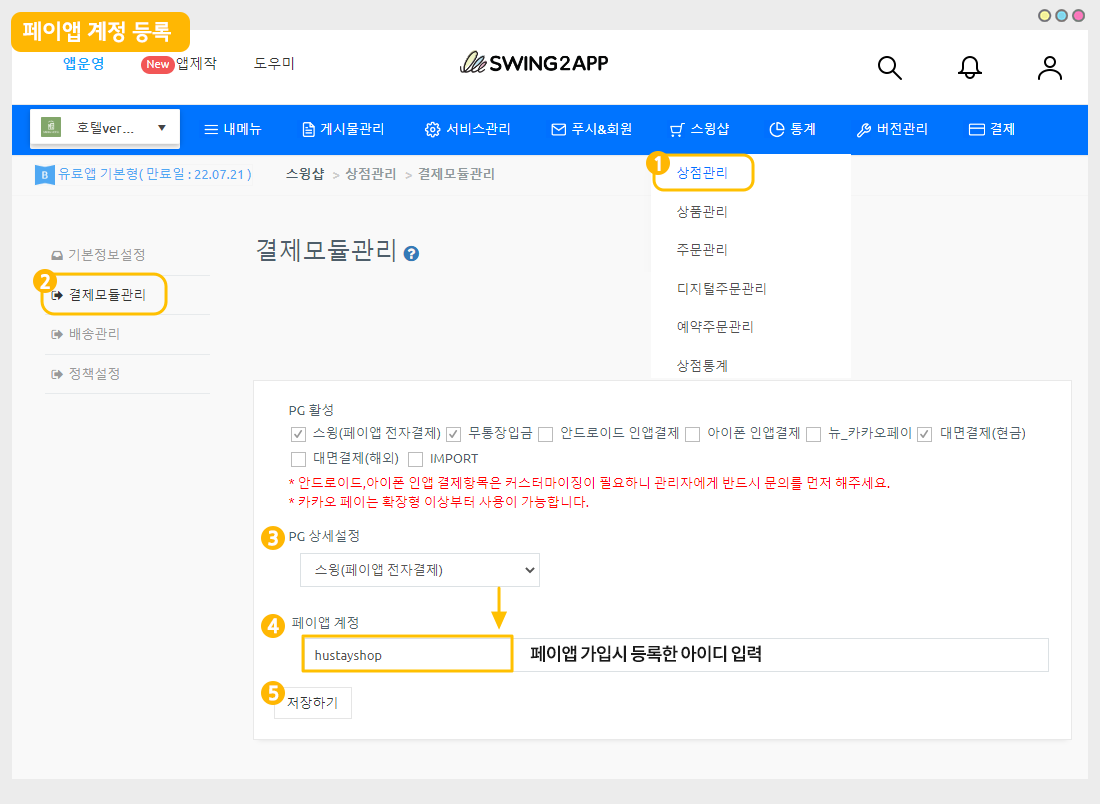Open the 통계 statistics menu
The height and width of the screenshot is (804, 1100).
click(x=792, y=129)
